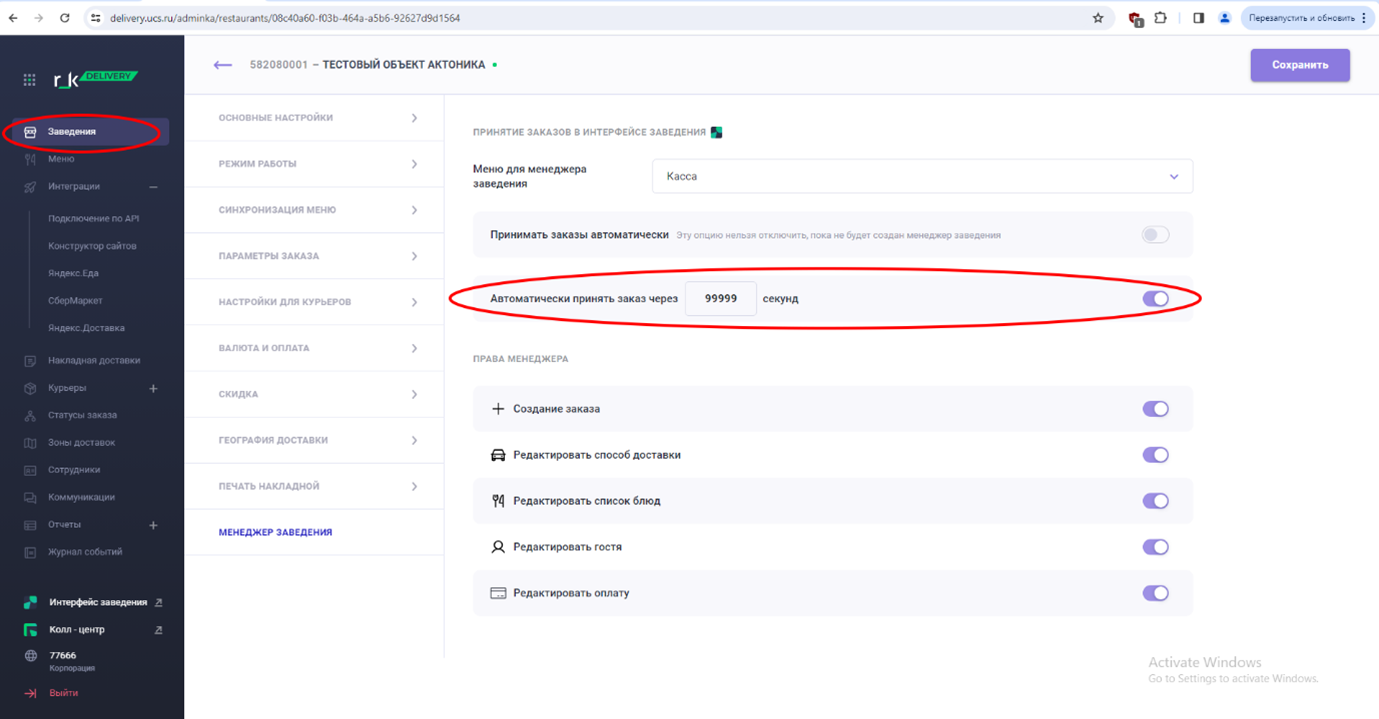Screen dimensions: 1379x719
Task: Click the browser bookmark star icon
Action: click(1098, 18)
